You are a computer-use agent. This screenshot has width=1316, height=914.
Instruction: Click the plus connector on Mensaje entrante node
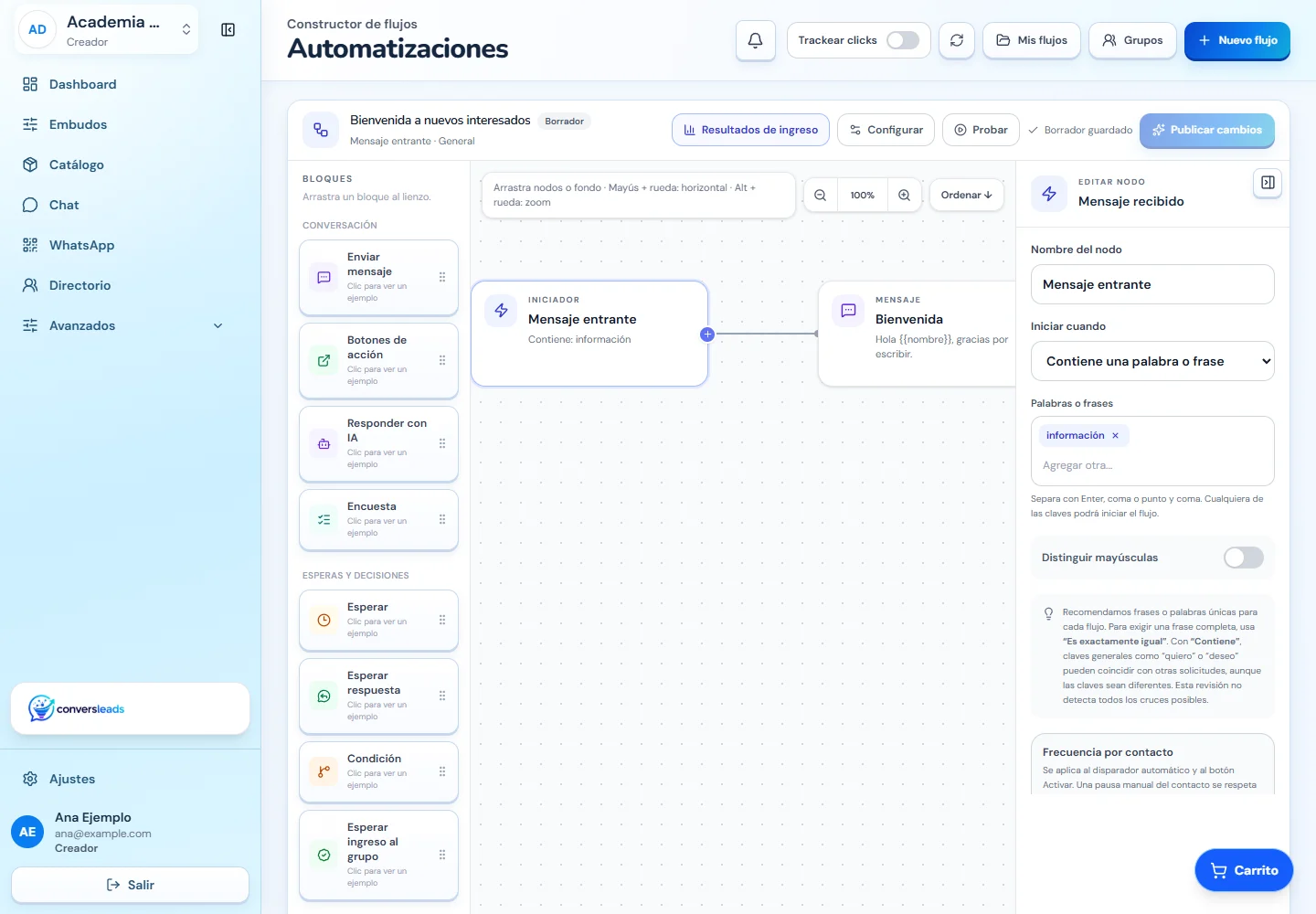click(x=707, y=335)
